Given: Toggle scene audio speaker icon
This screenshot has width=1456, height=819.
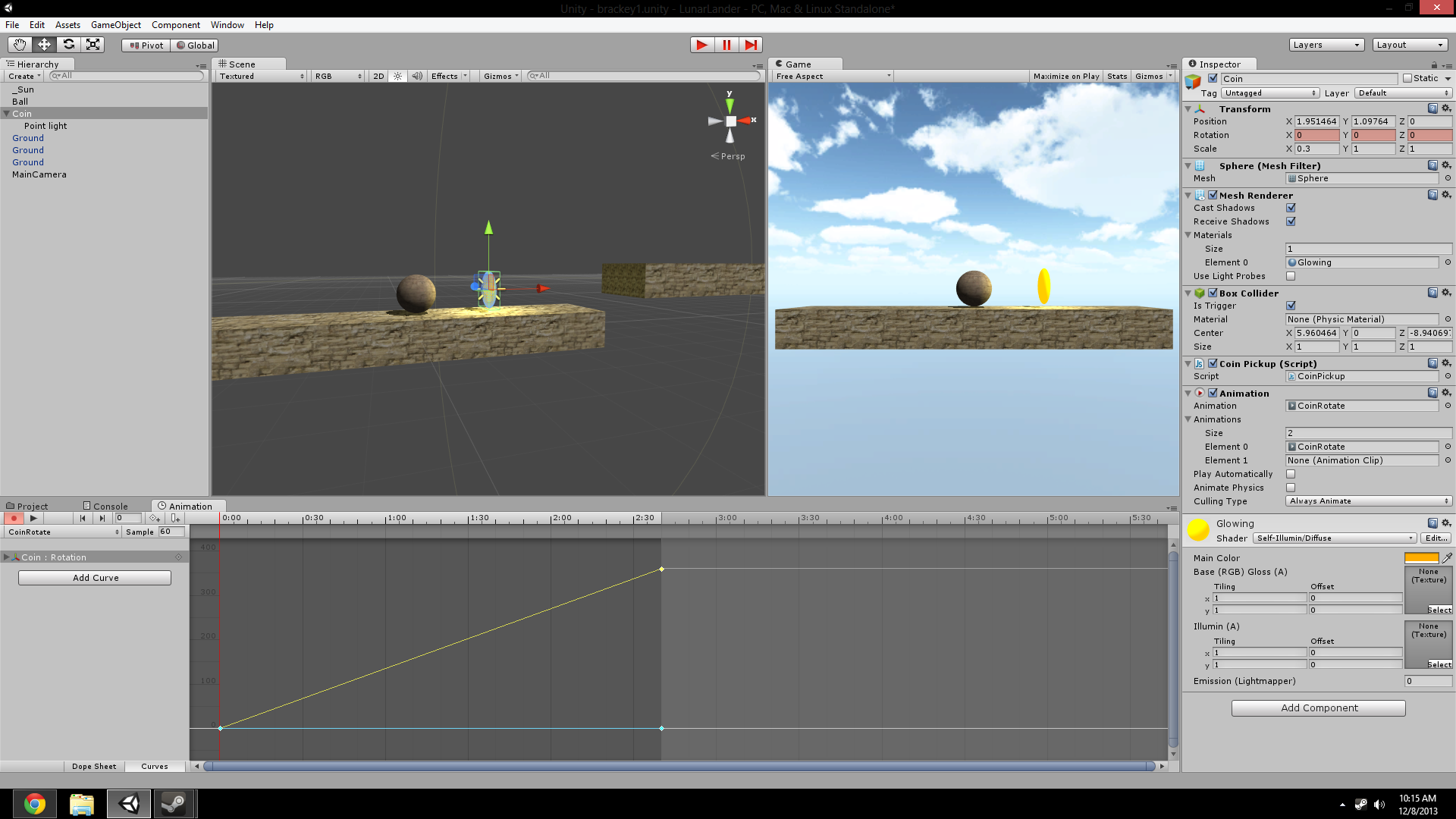Looking at the screenshot, I should tap(416, 76).
